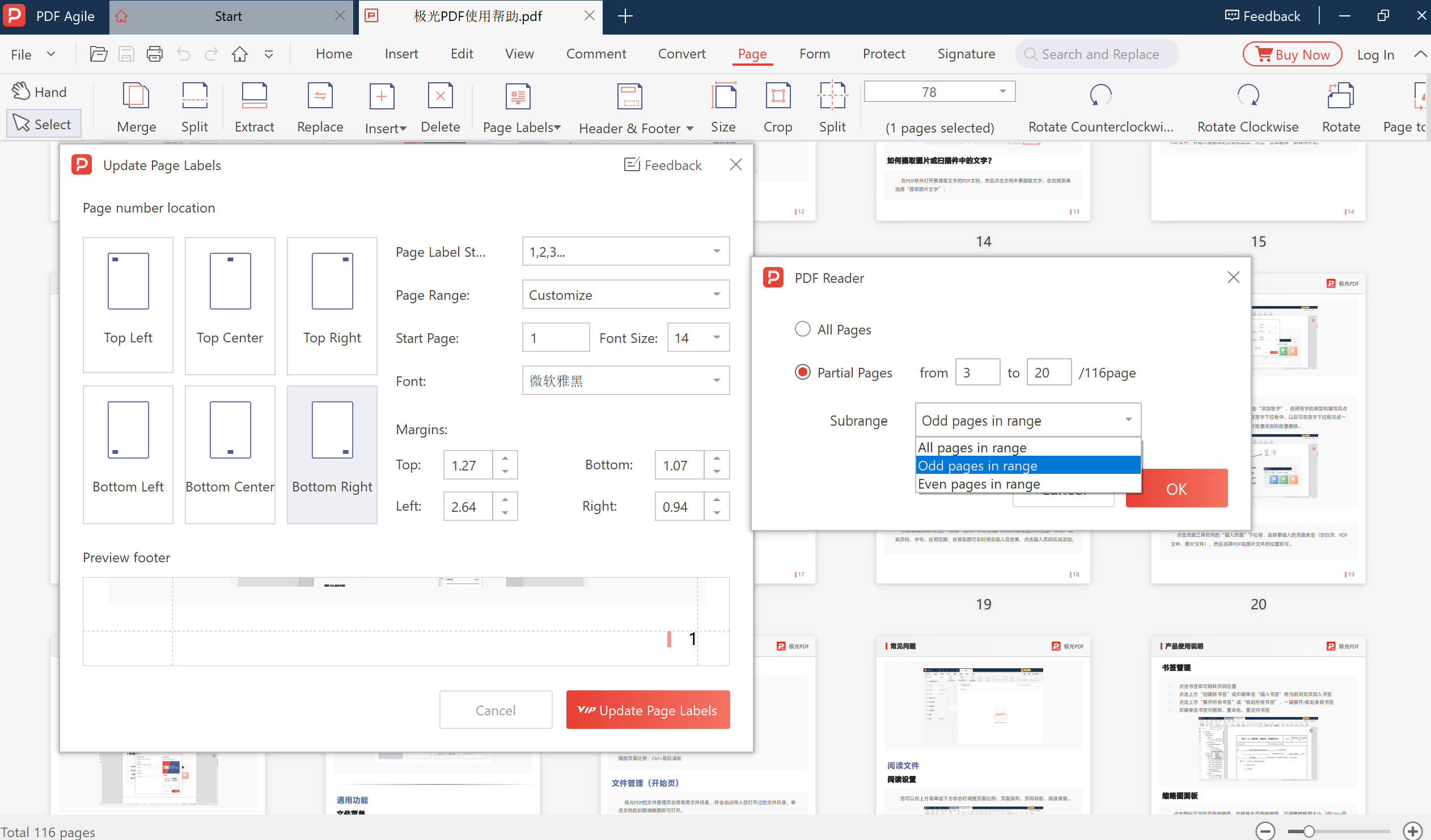
Task: Click OK in PDF Reader dialog
Action: point(1176,488)
